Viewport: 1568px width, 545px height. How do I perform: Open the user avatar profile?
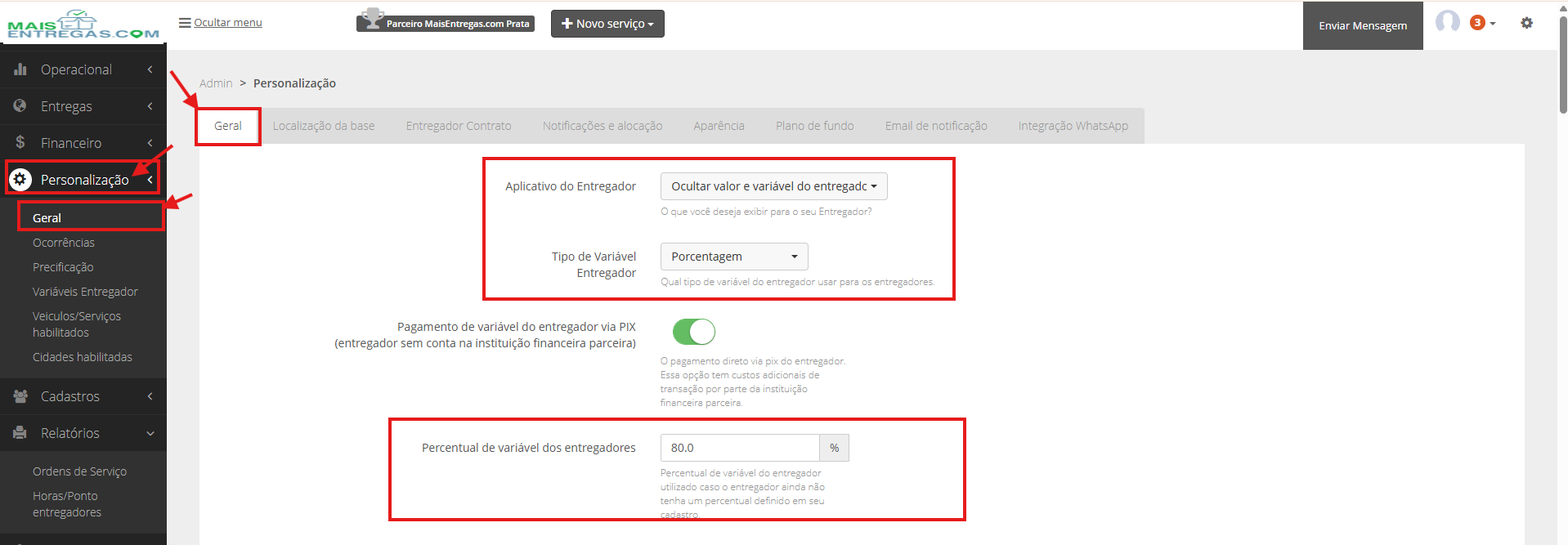[1447, 22]
